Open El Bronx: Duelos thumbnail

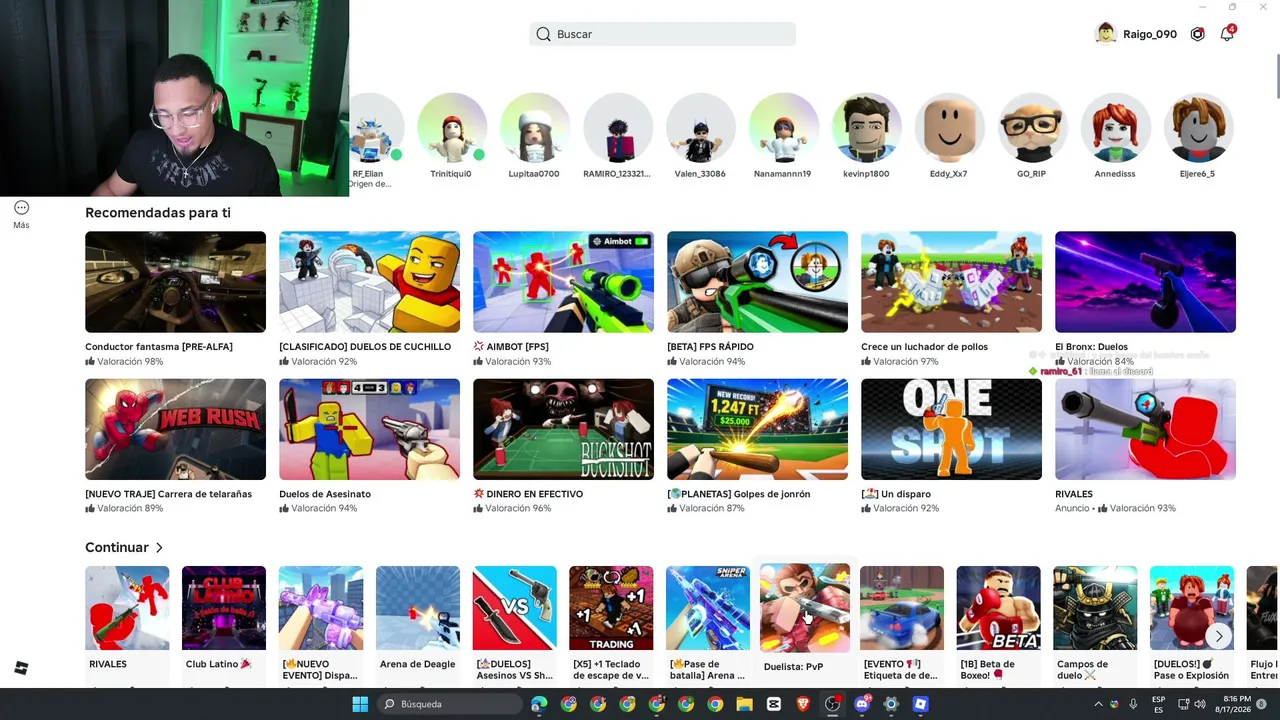[x=1145, y=282]
